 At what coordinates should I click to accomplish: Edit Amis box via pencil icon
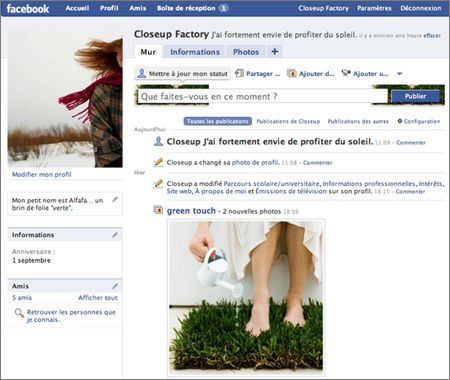tap(115, 286)
